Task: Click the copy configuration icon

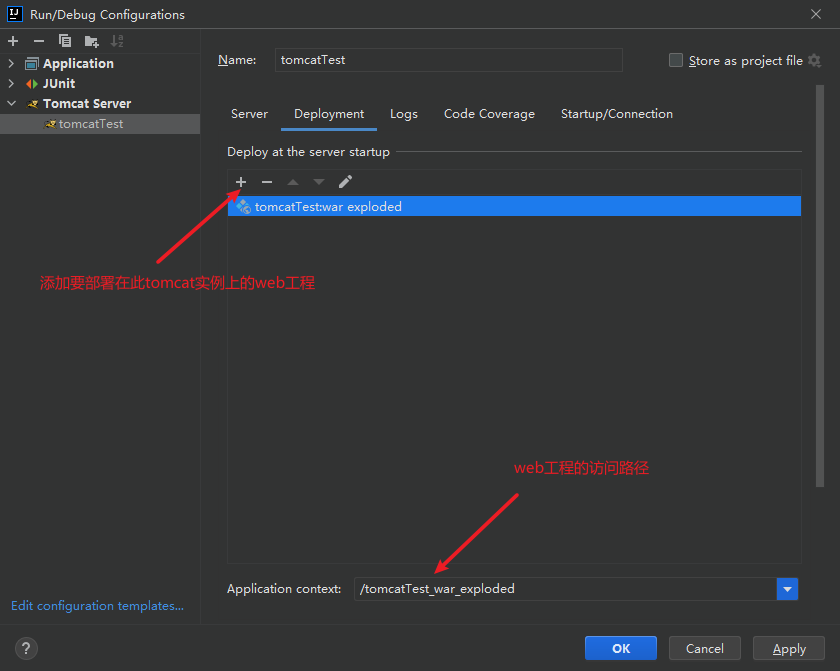Action: 65,41
